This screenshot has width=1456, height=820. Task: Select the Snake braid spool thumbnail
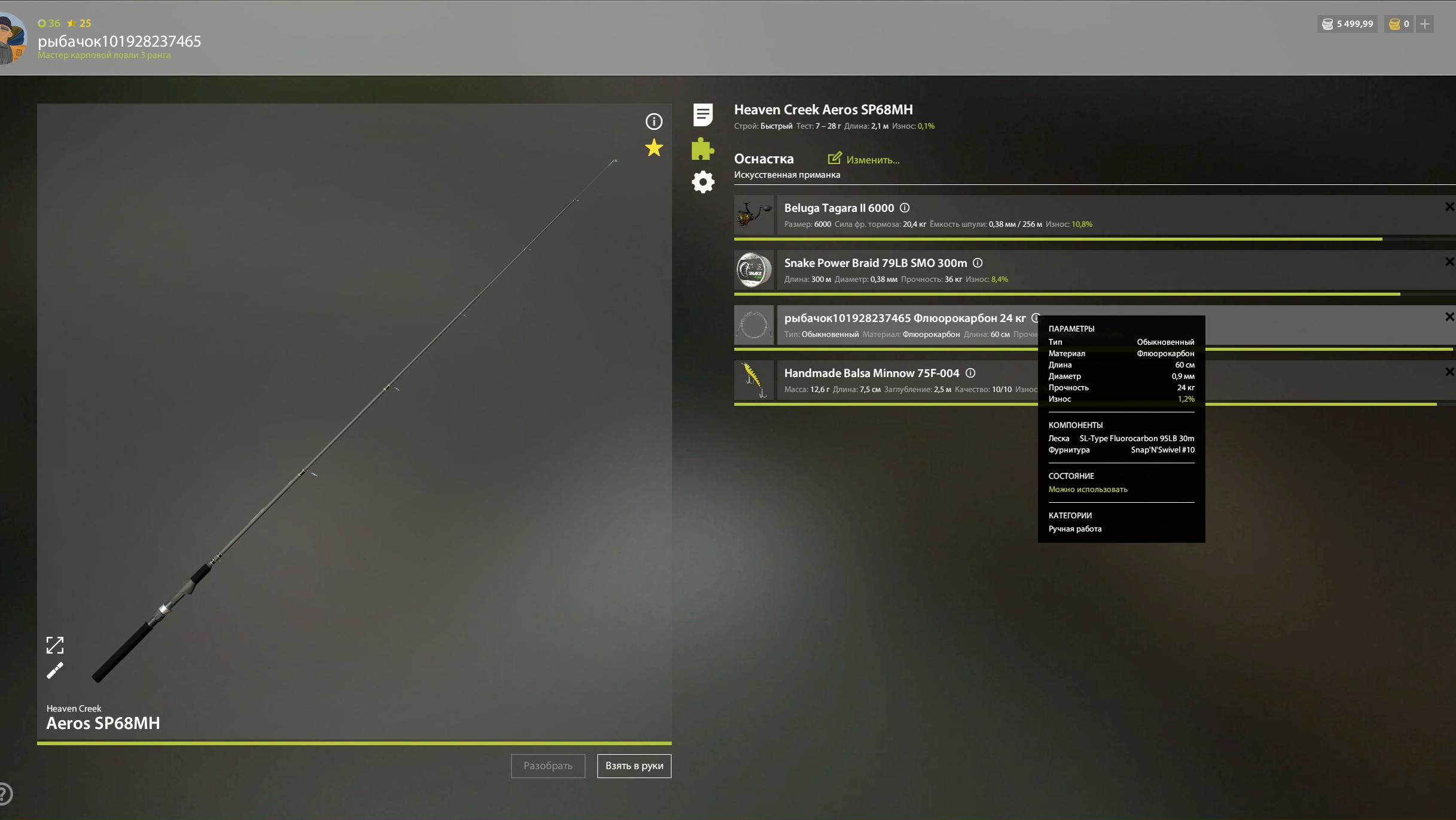[753, 270]
